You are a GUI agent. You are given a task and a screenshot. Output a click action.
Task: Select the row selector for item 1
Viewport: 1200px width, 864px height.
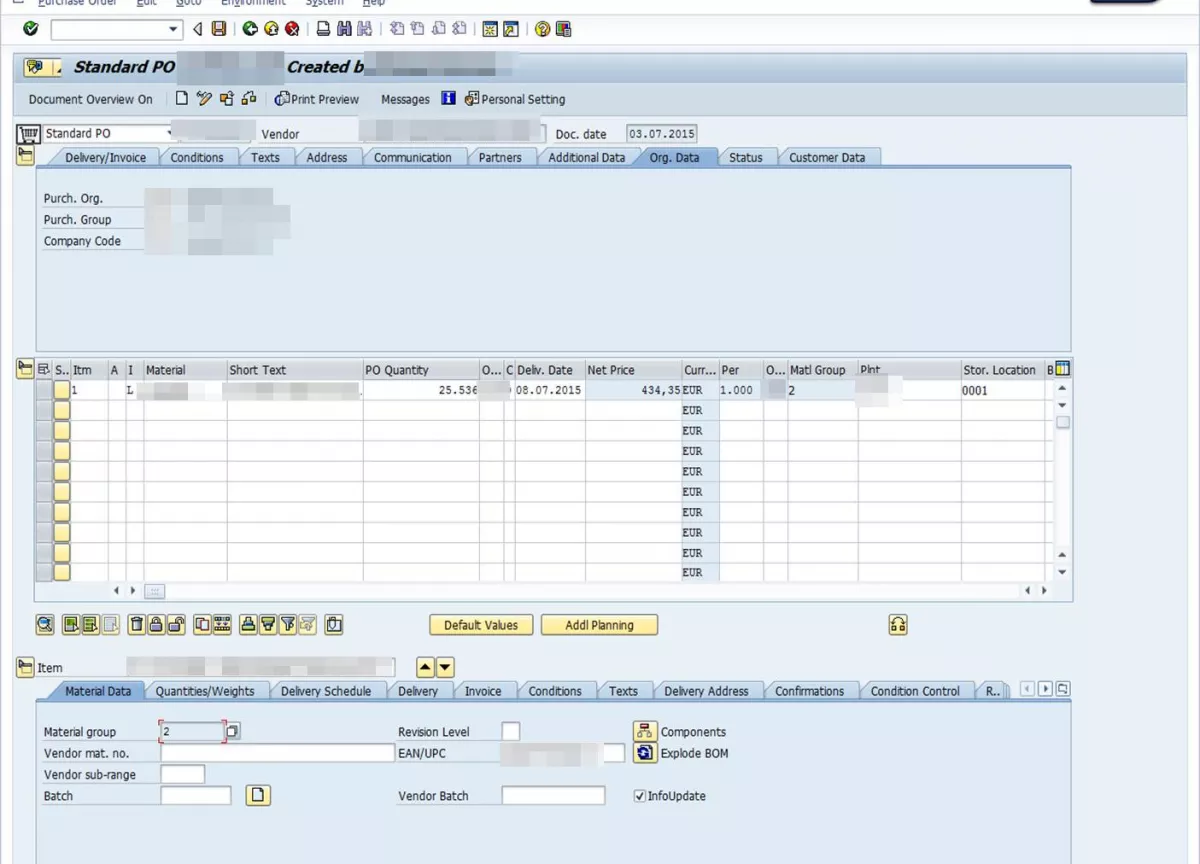45,390
